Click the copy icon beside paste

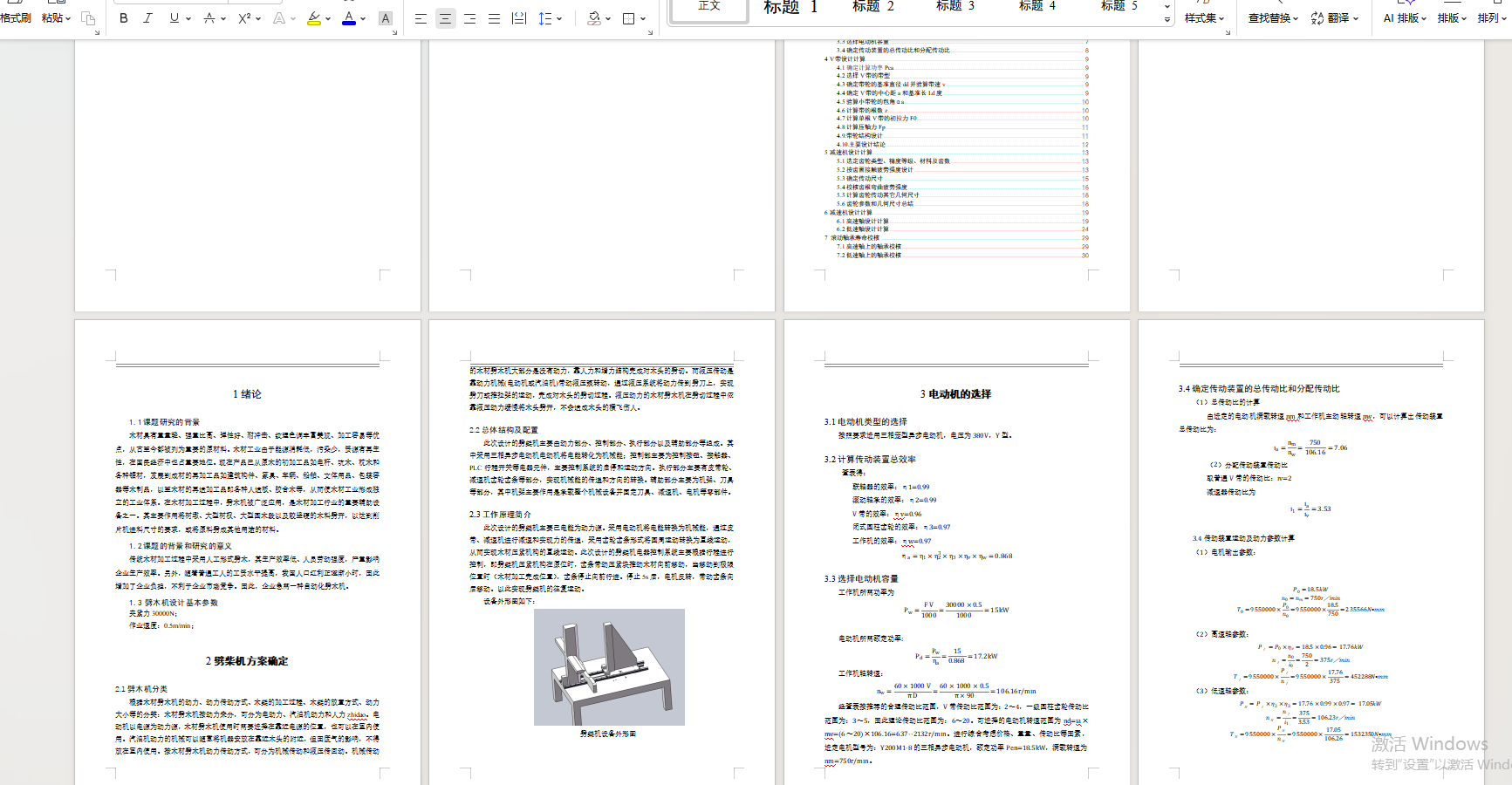tap(88, 18)
